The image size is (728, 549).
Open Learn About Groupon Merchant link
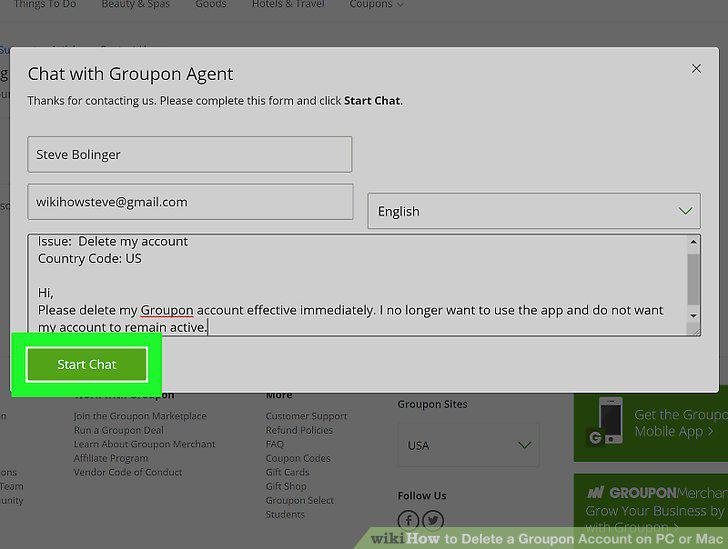click(x=144, y=444)
